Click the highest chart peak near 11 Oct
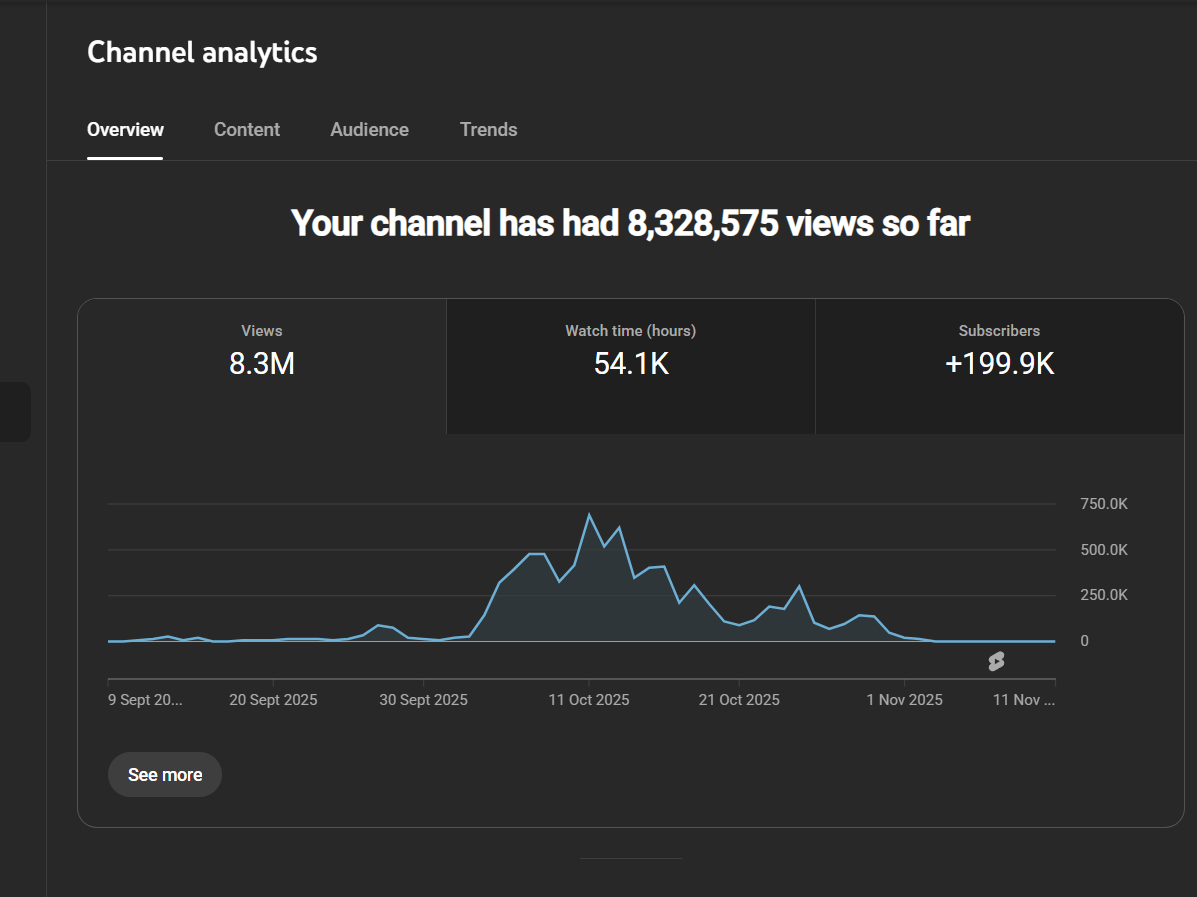Screen dimensions: 1197x897 click(589, 515)
